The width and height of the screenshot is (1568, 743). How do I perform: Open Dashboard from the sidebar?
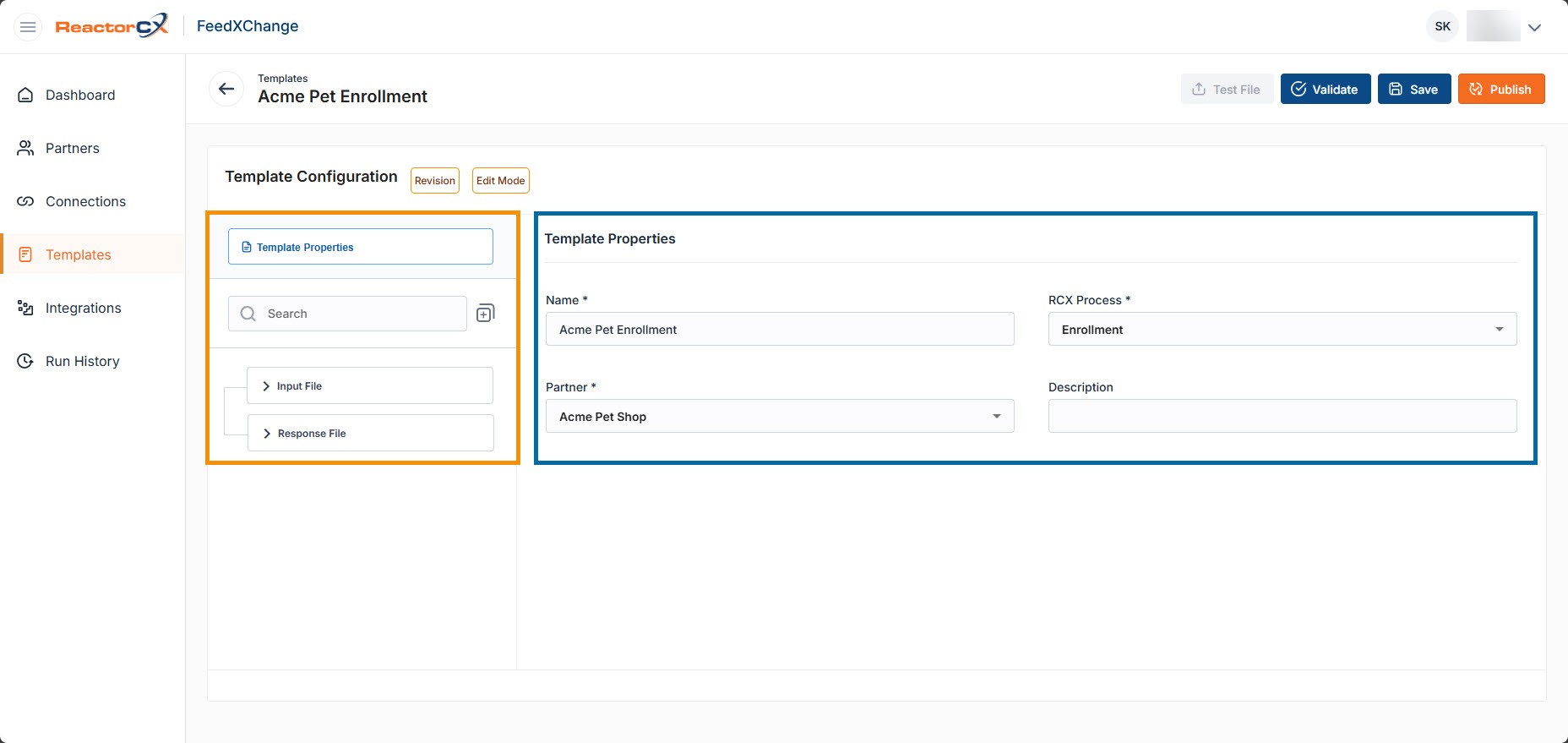tap(80, 96)
